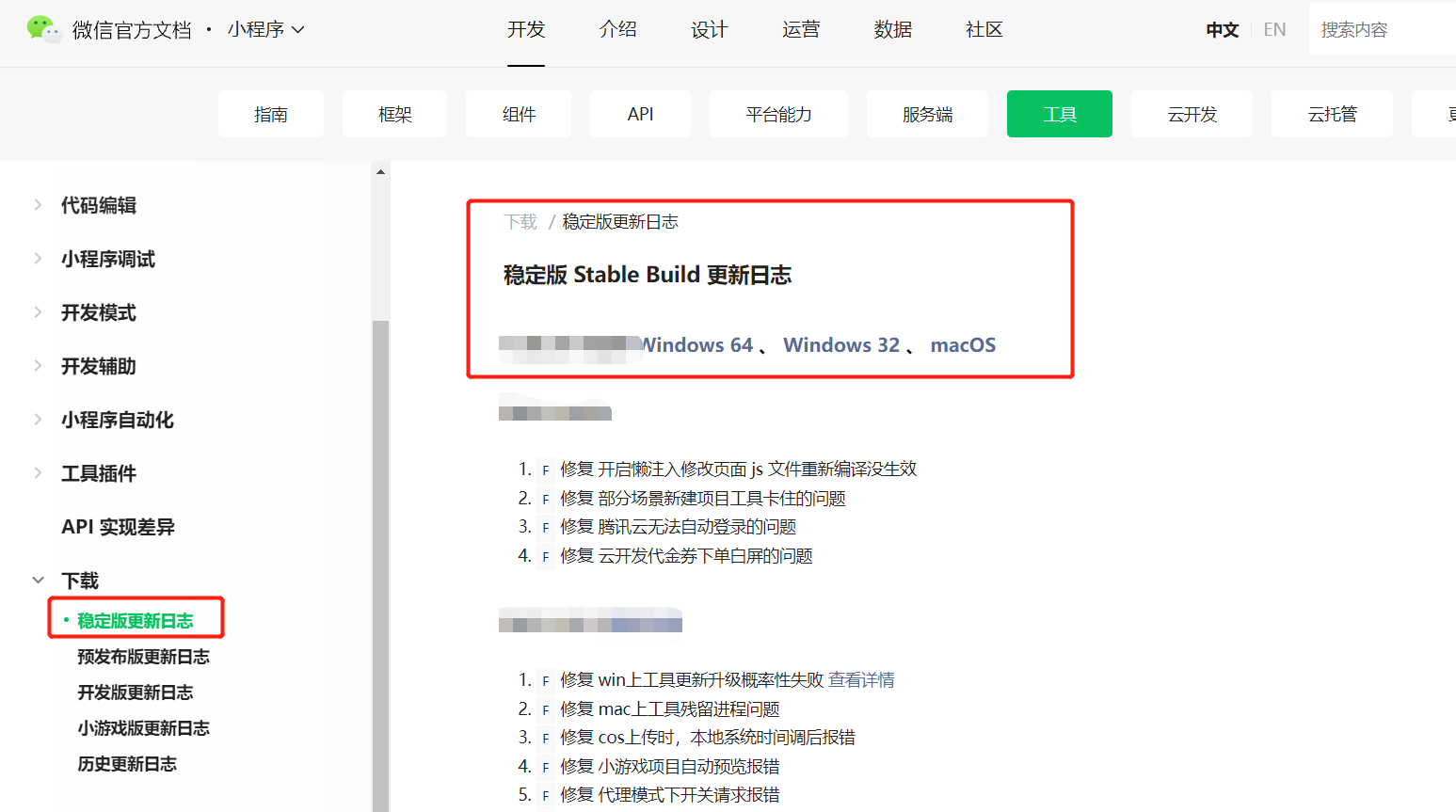The width and height of the screenshot is (1456, 812).
Task: Click the WeChat logo icon
Action: pyautogui.click(x=42, y=29)
